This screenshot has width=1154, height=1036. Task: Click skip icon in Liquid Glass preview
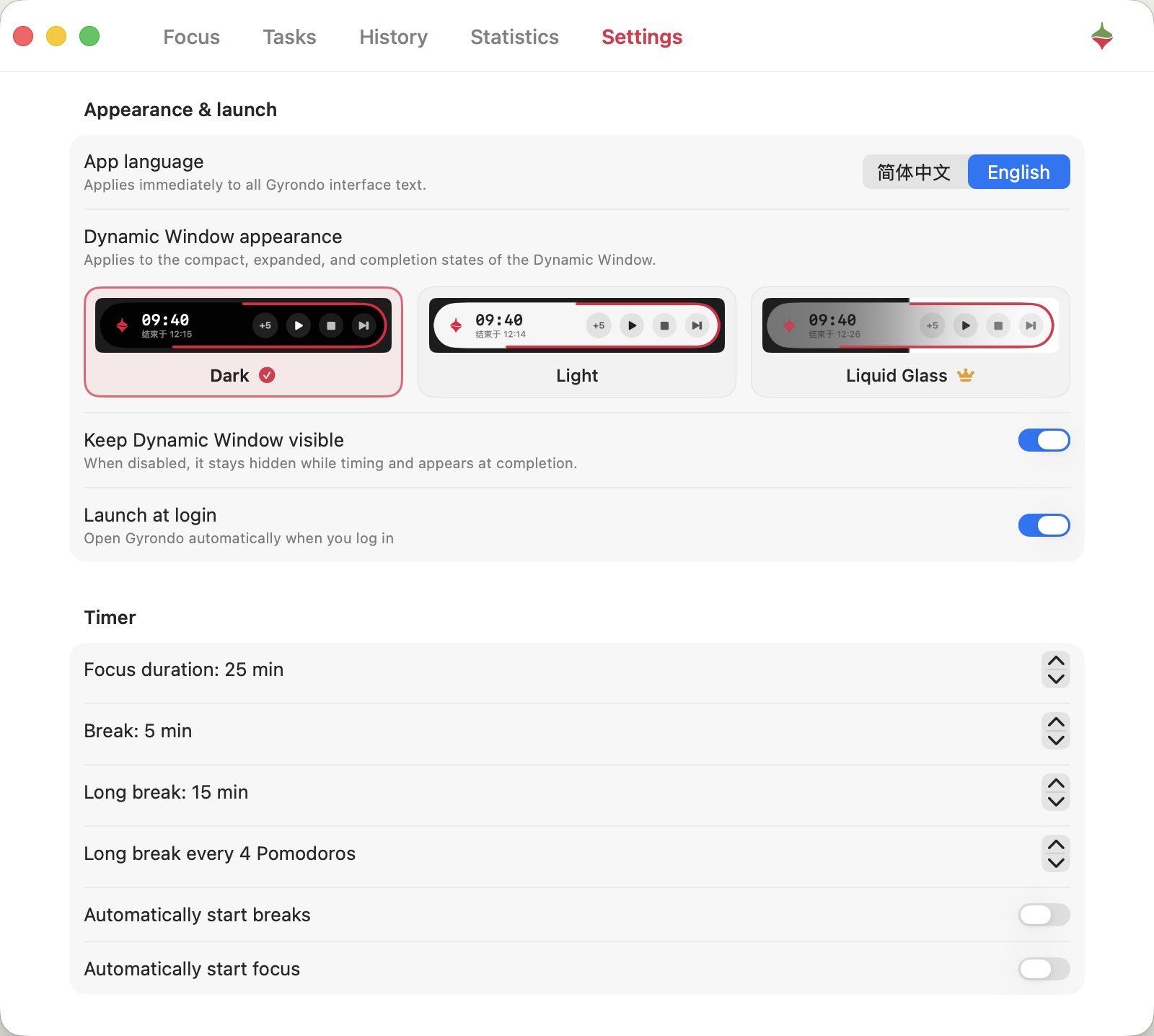[1031, 325]
